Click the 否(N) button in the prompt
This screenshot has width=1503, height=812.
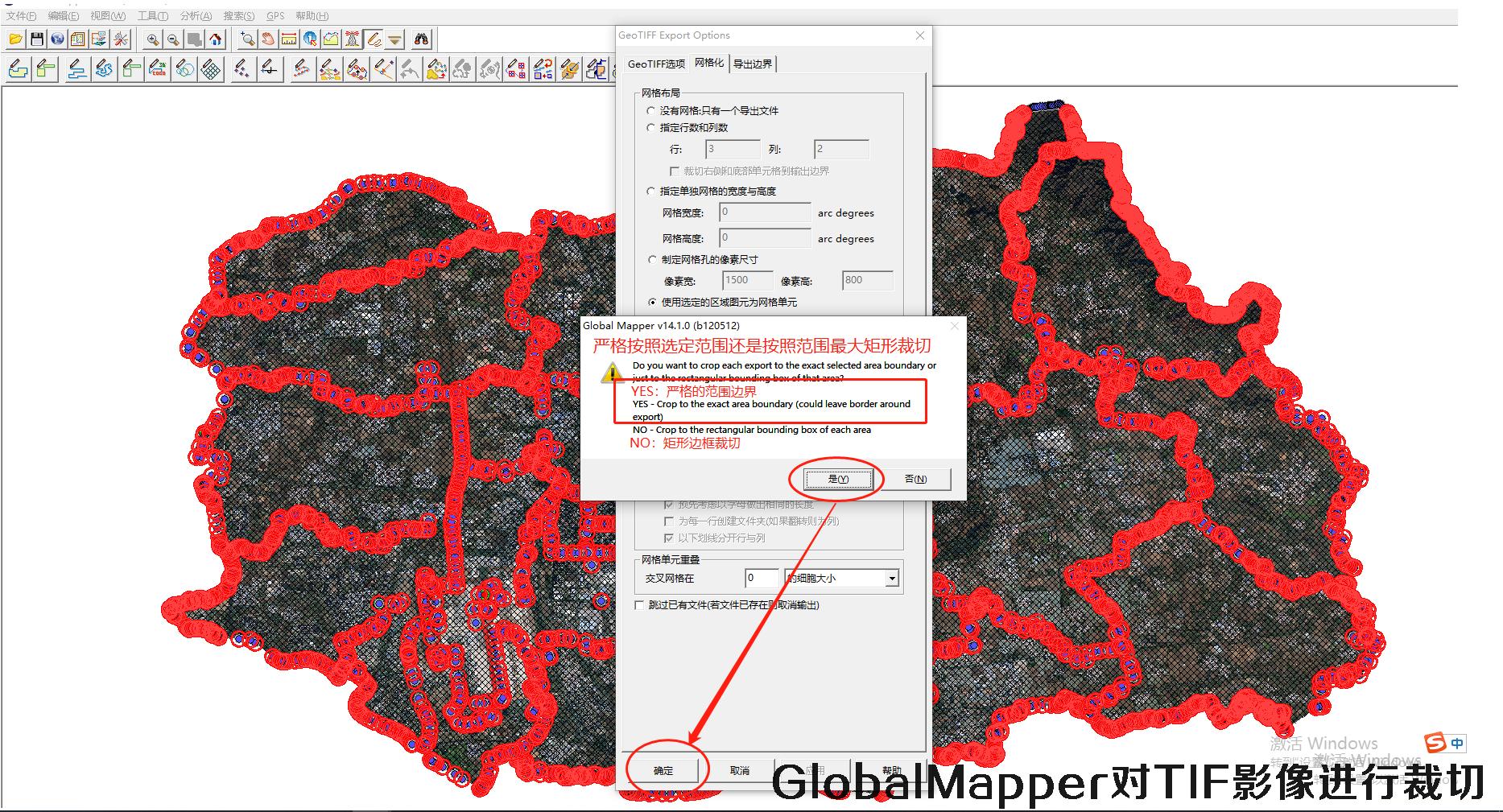click(915, 479)
